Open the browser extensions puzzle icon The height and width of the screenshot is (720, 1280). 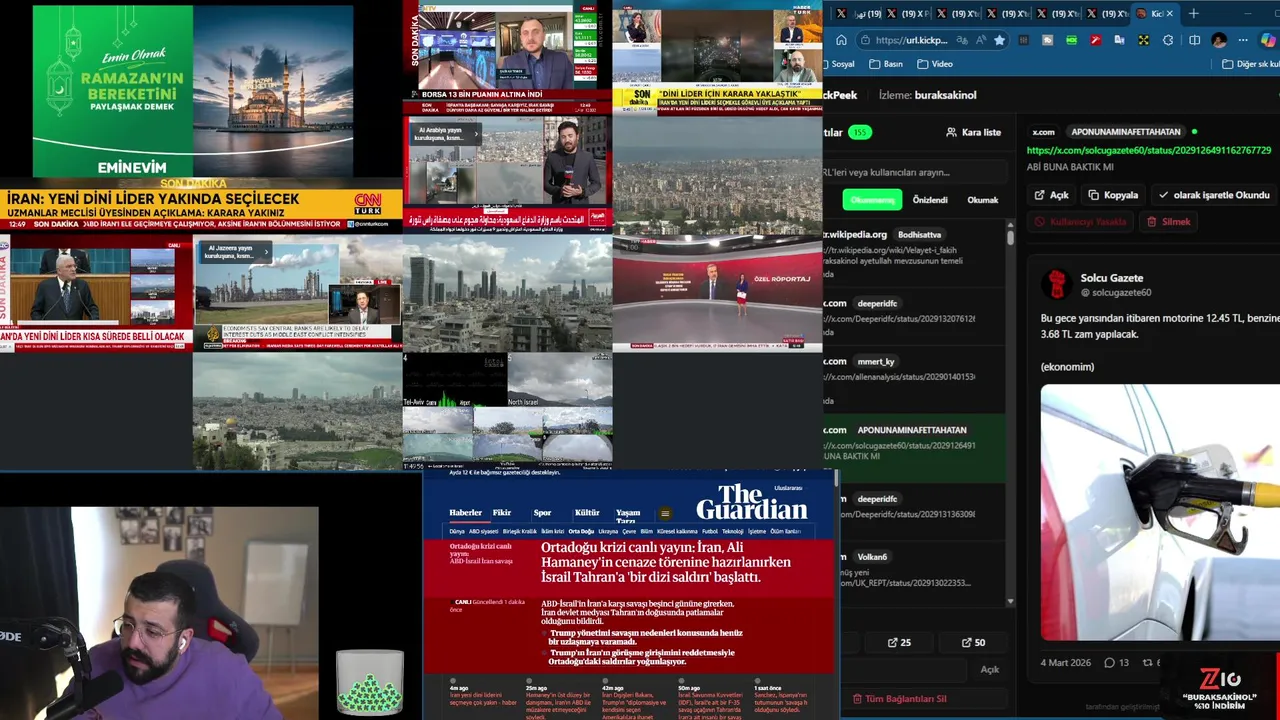[1168, 40]
